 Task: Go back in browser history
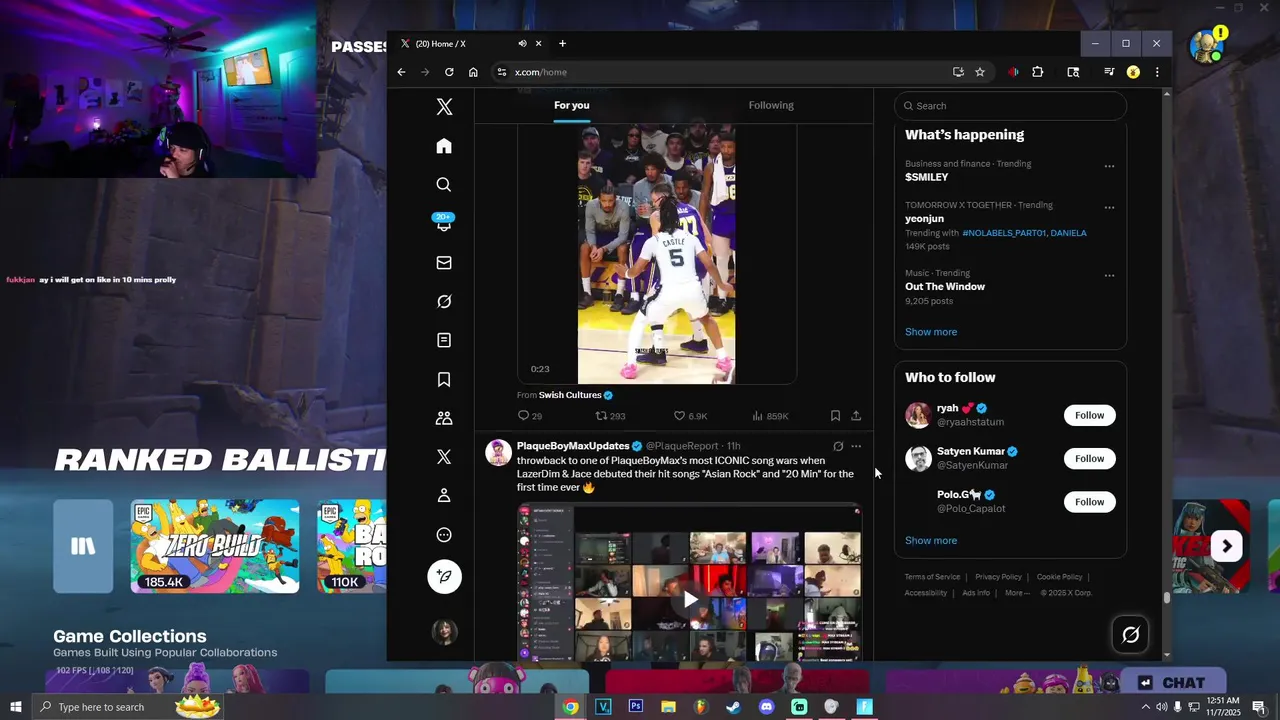(401, 72)
